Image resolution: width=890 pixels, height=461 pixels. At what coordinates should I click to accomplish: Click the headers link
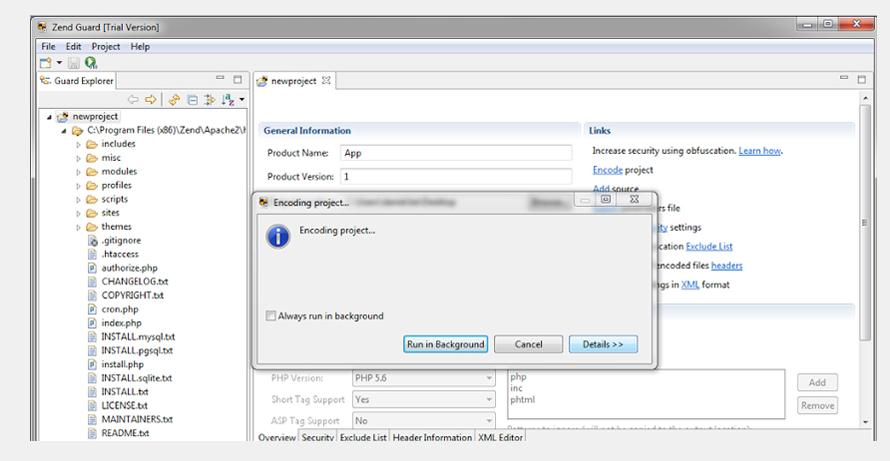[727, 265]
